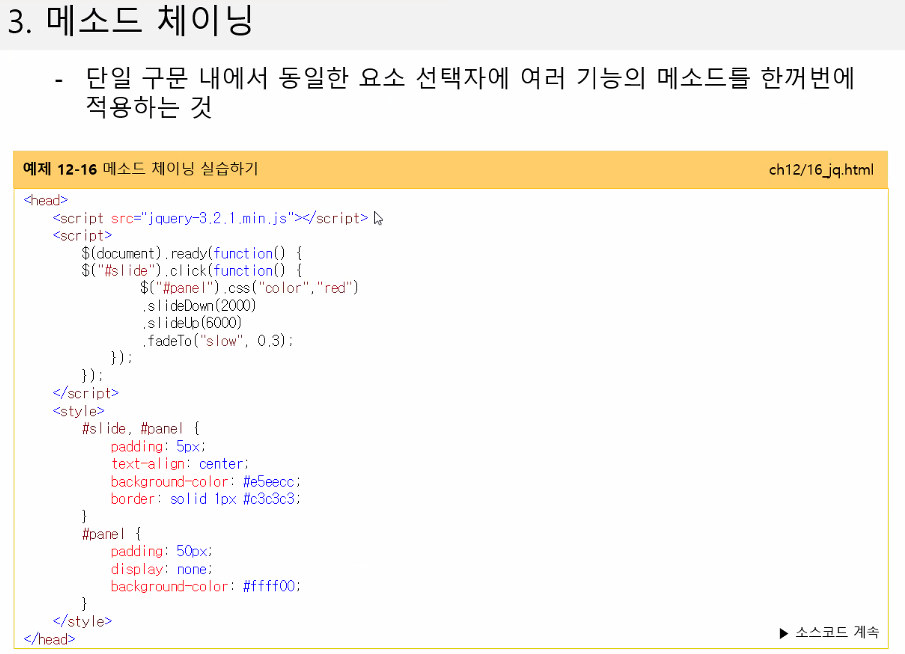Image resolution: width=905 pixels, height=654 pixels.
Task: Click the '소스코드 계속' continuation text
Action: [x=837, y=632]
